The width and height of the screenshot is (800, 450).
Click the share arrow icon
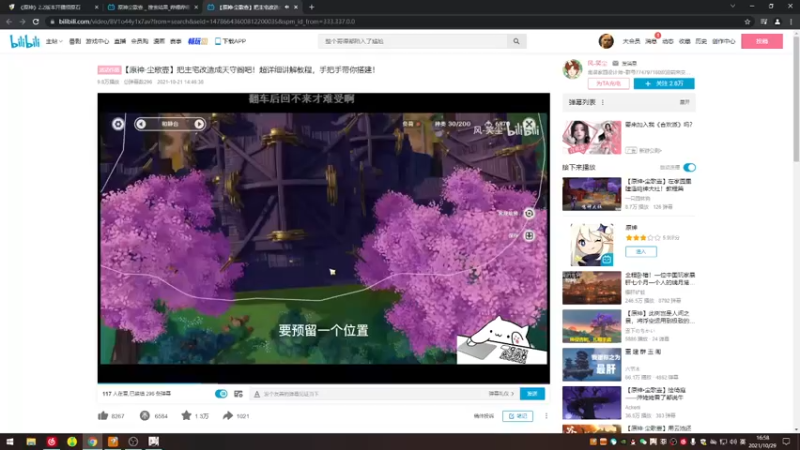point(228,416)
